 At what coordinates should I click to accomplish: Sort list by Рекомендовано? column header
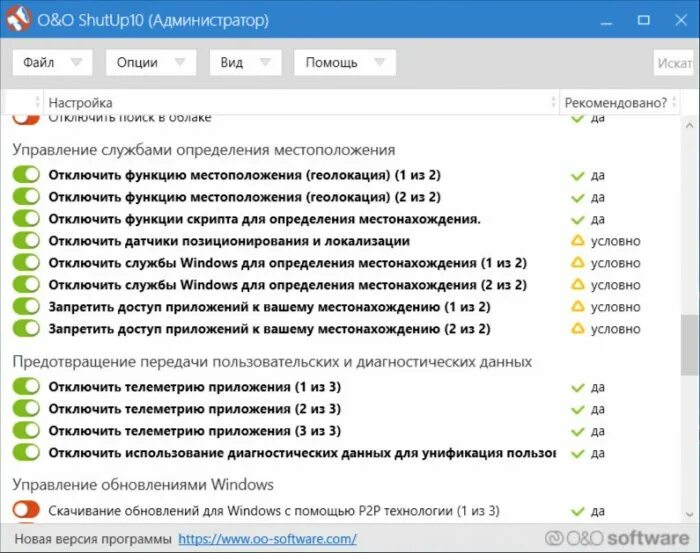pyautogui.click(x=620, y=103)
